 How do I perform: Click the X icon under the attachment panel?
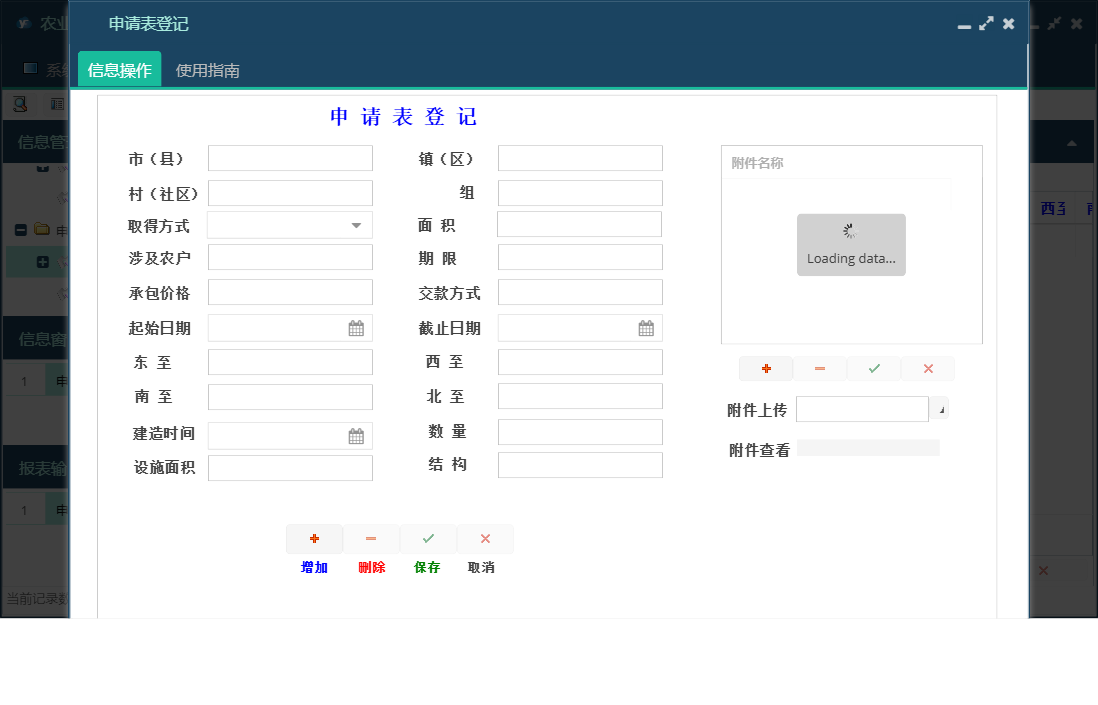point(927,368)
